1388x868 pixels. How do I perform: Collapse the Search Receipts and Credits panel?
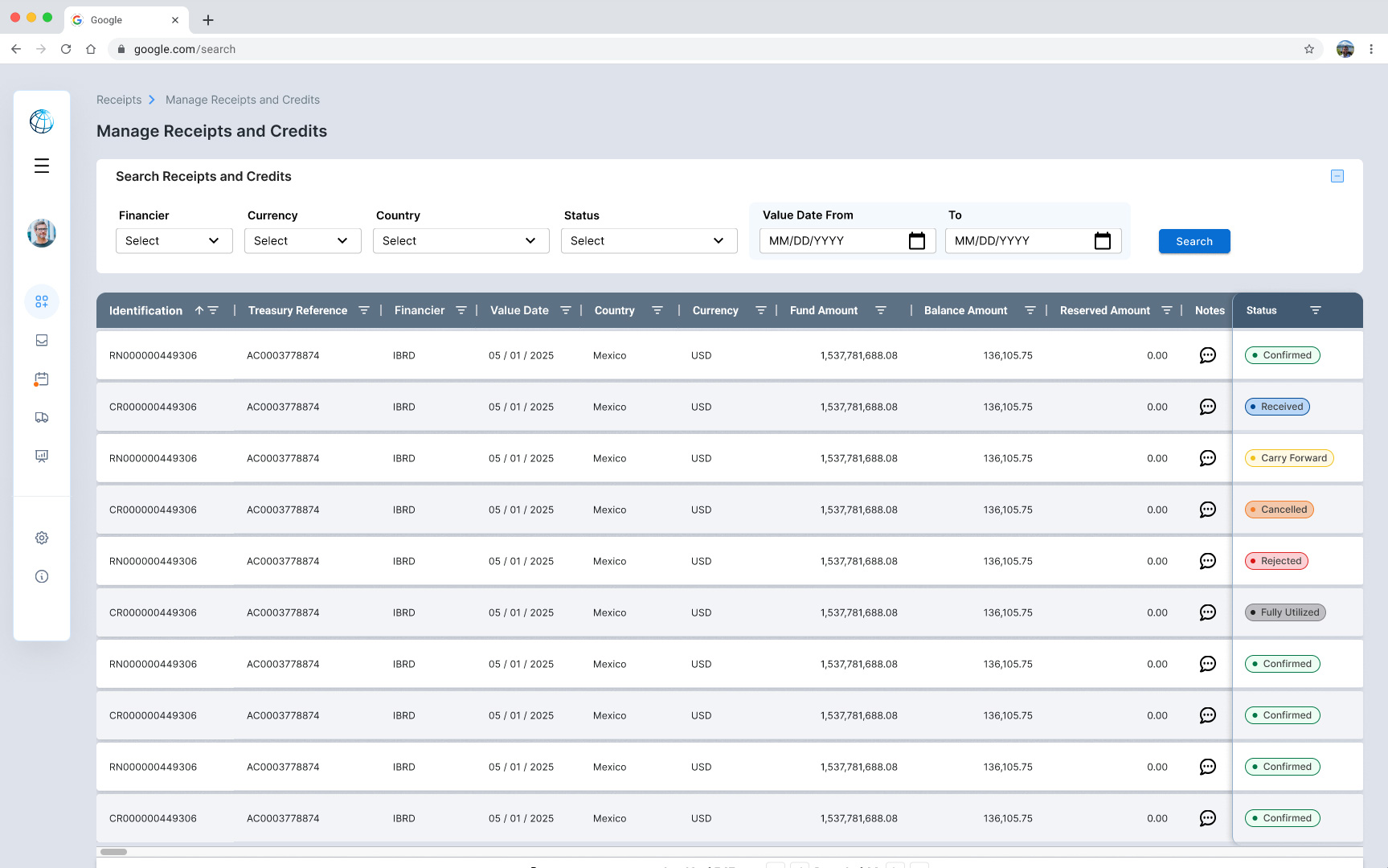(x=1337, y=176)
